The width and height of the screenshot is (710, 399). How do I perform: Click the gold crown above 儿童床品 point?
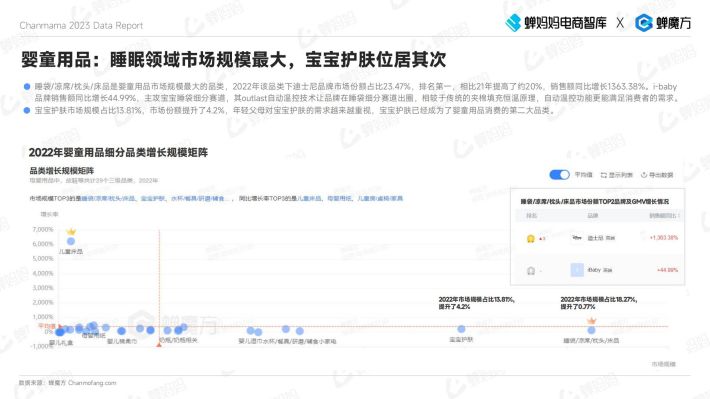71,231
